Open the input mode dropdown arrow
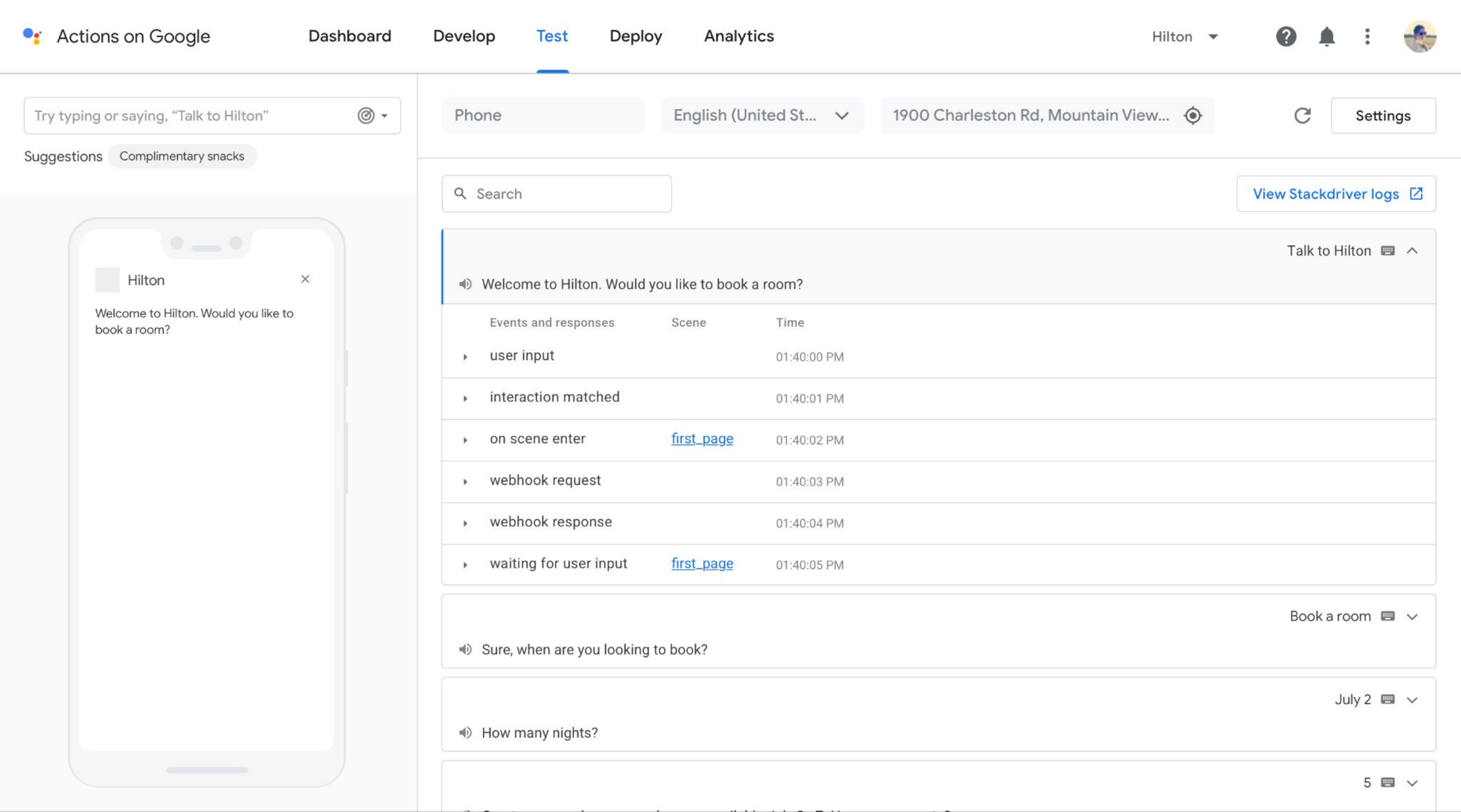 click(x=385, y=116)
